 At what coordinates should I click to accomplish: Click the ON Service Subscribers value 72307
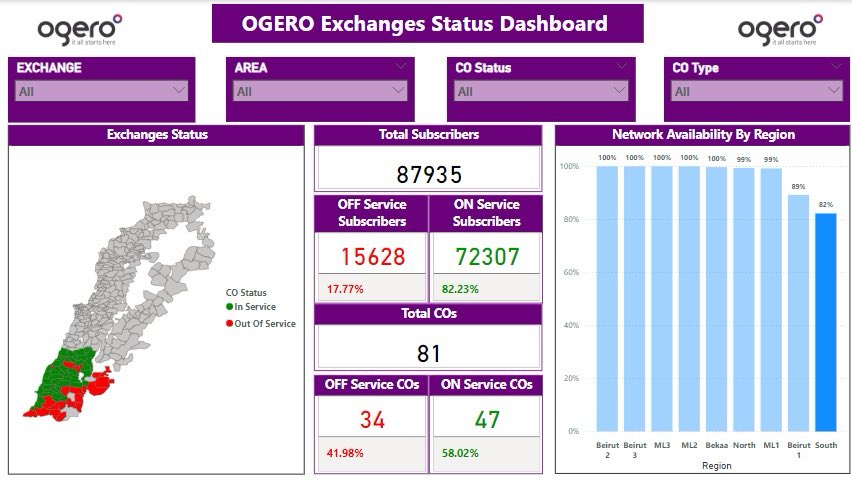[x=487, y=257]
